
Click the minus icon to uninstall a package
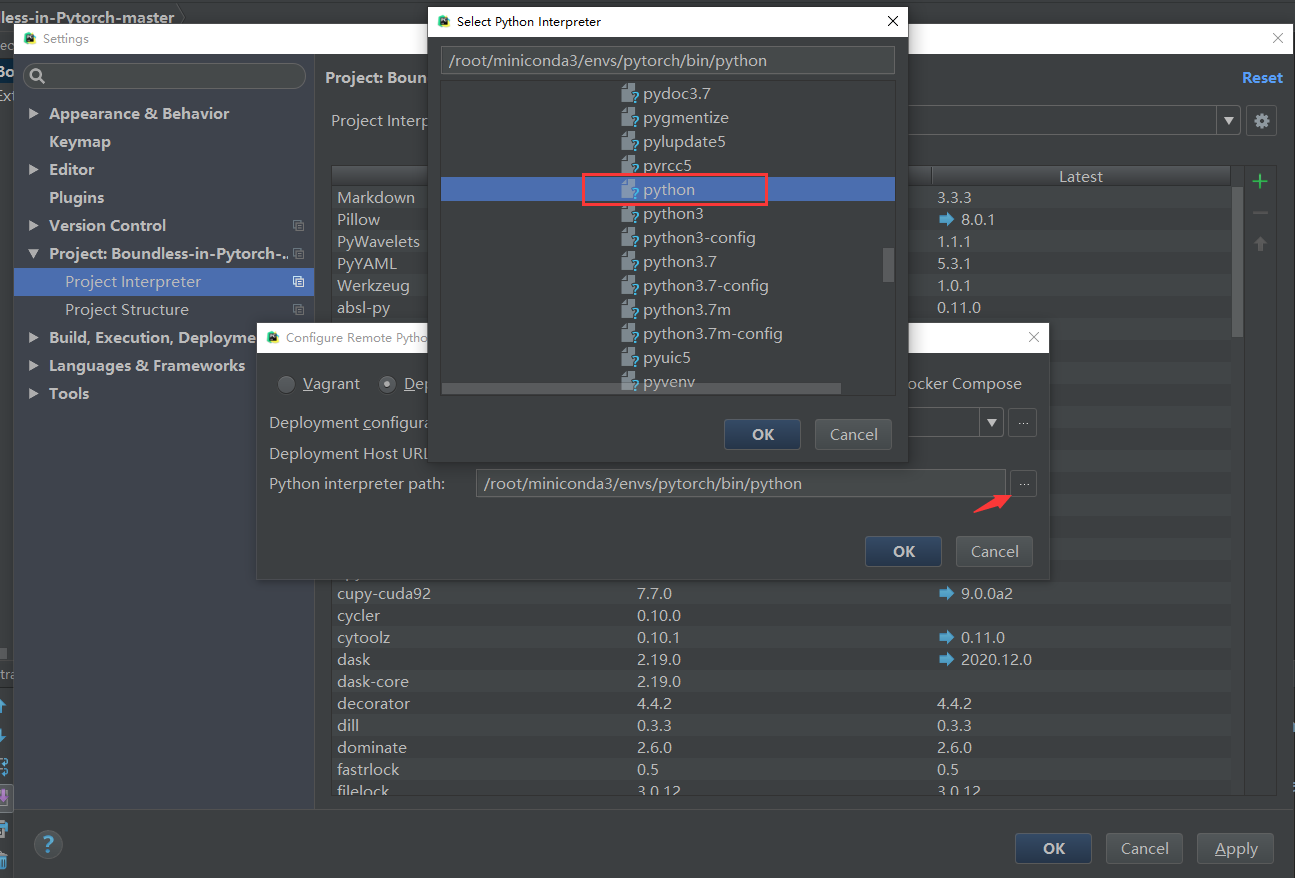click(x=1260, y=211)
